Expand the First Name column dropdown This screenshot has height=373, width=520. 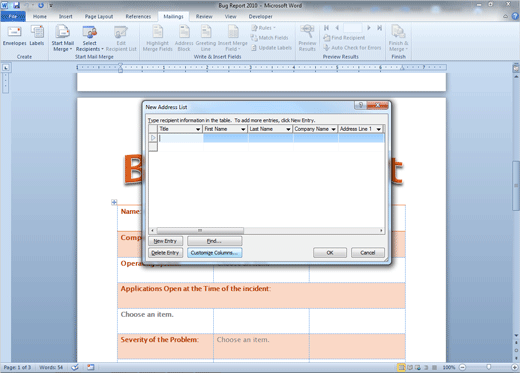pos(243,129)
